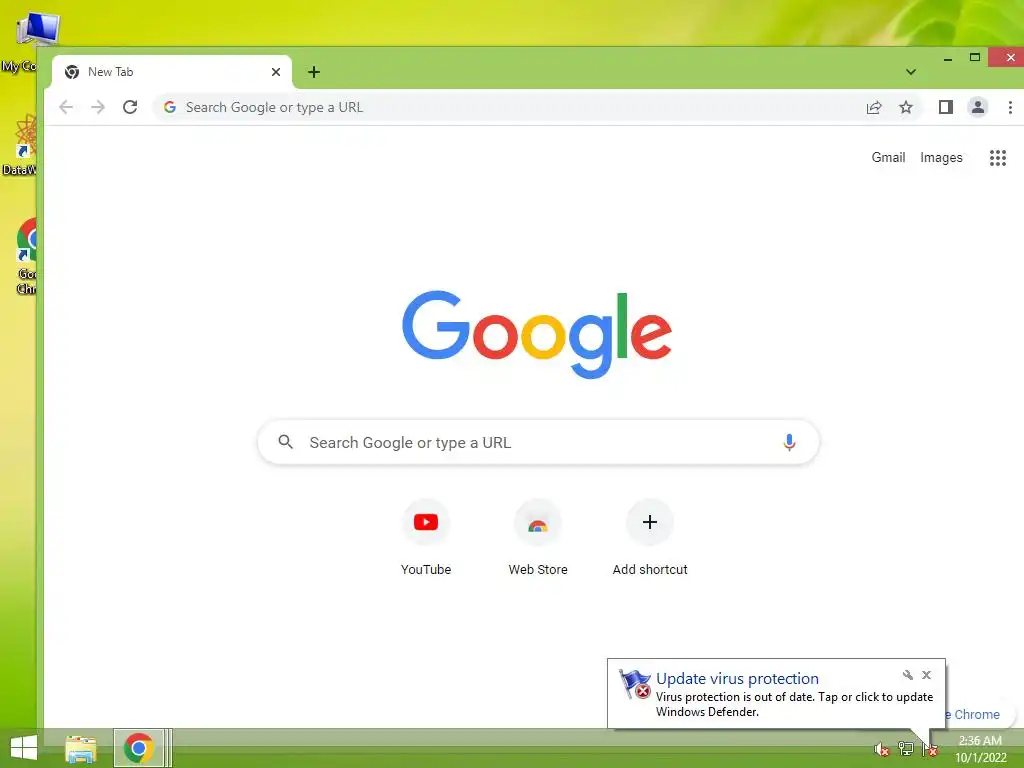The width and height of the screenshot is (1024, 768).
Task: Toggle the Chrome side panel icon
Action: coord(946,107)
